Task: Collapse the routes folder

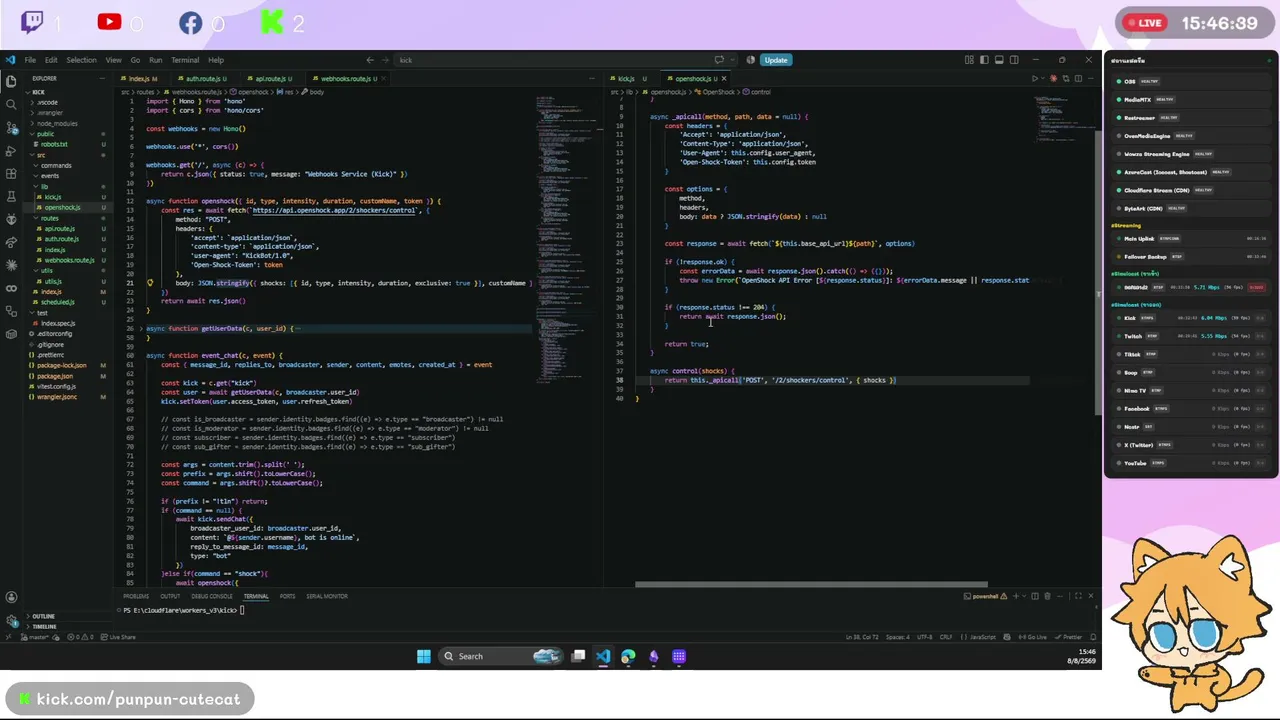Action: pyautogui.click(x=49, y=218)
